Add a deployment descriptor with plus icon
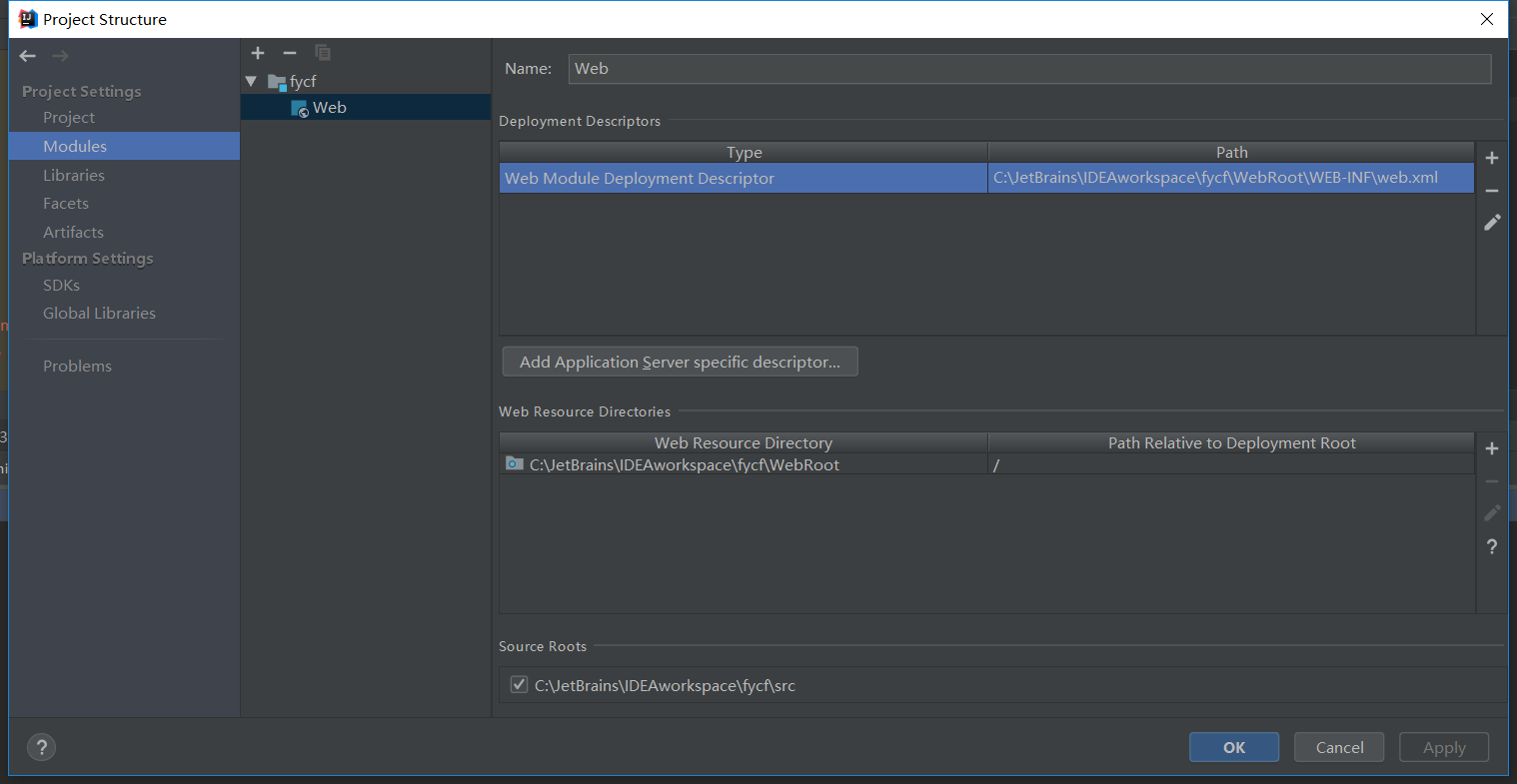 (x=1491, y=157)
